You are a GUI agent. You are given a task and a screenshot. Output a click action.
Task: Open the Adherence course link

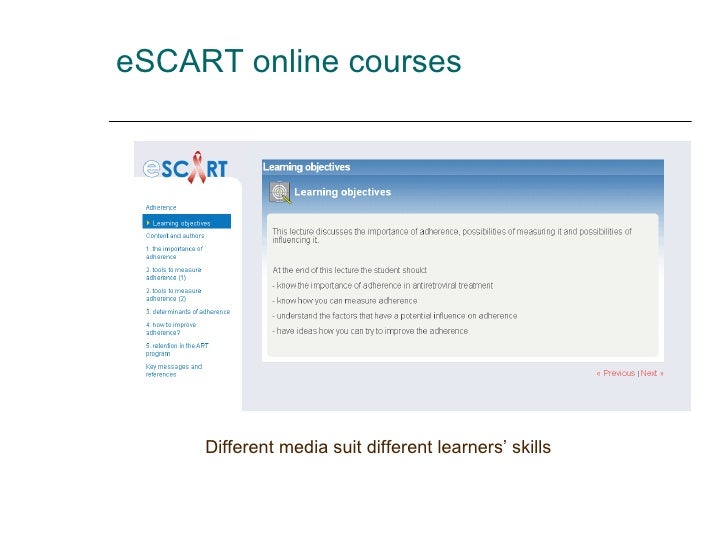click(161, 208)
